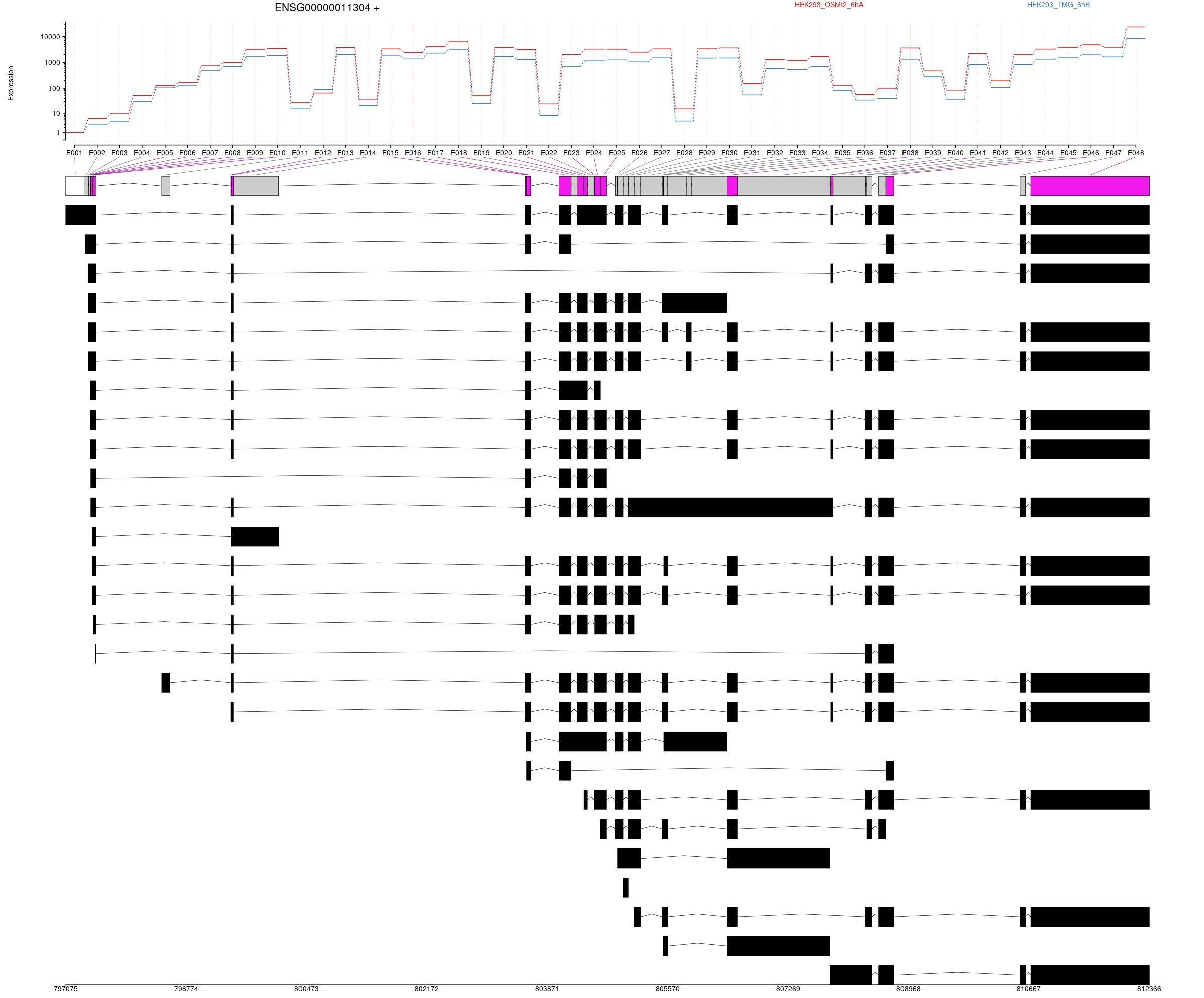Click the exon label E046
This screenshot has width=1204, height=998.
pos(1091,153)
